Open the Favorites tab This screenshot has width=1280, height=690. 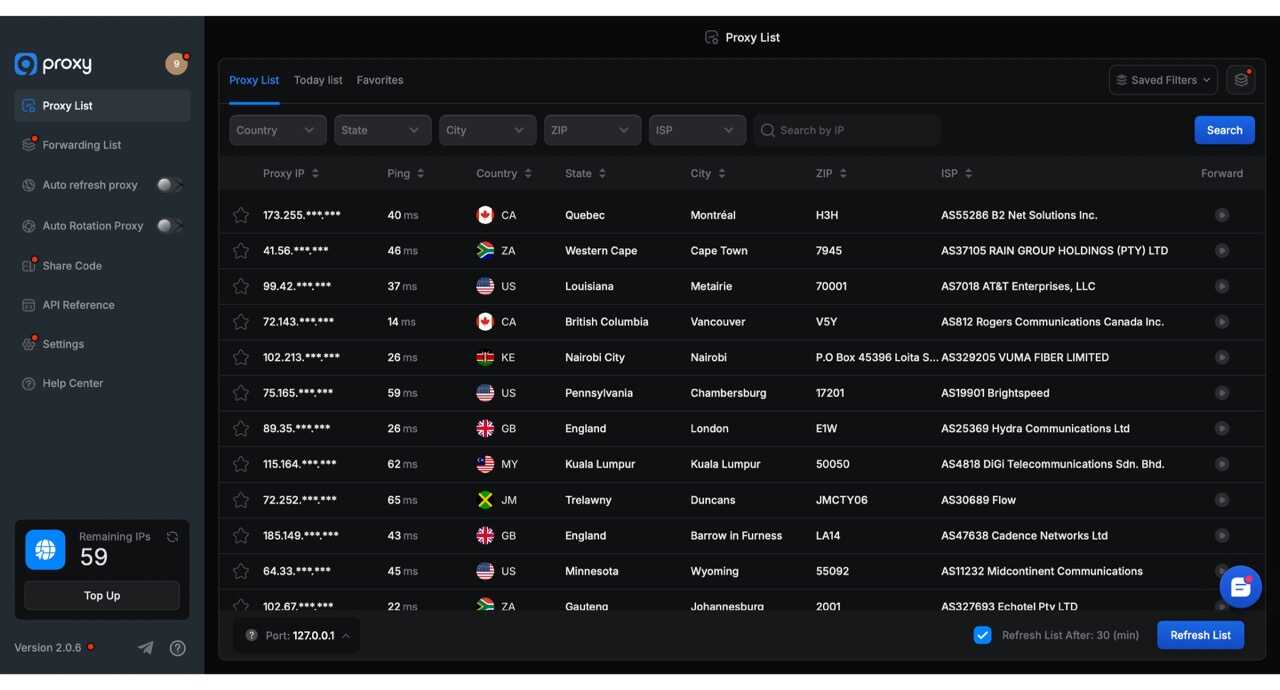[380, 80]
